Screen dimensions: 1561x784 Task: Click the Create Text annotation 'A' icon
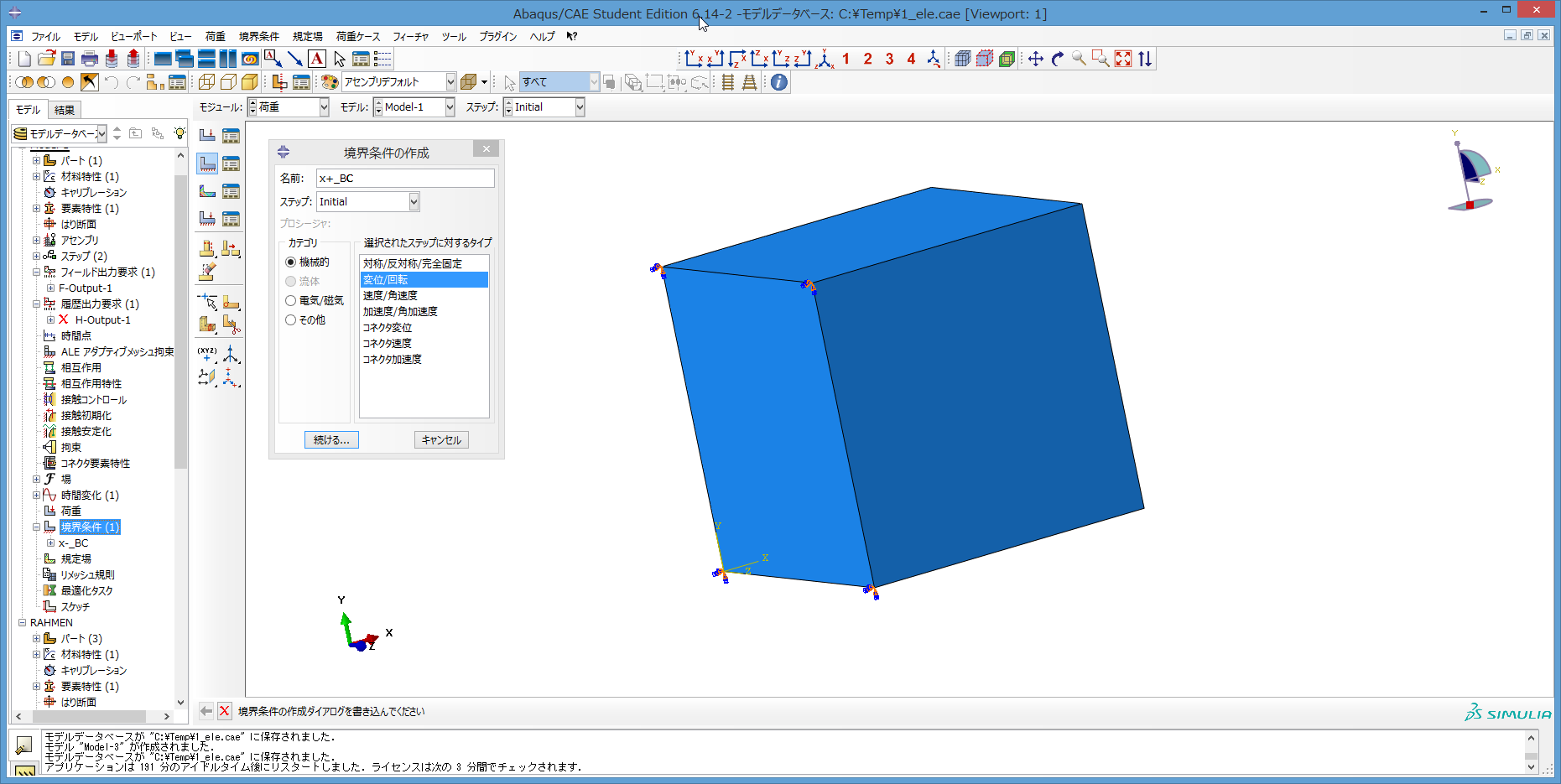(x=317, y=59)
